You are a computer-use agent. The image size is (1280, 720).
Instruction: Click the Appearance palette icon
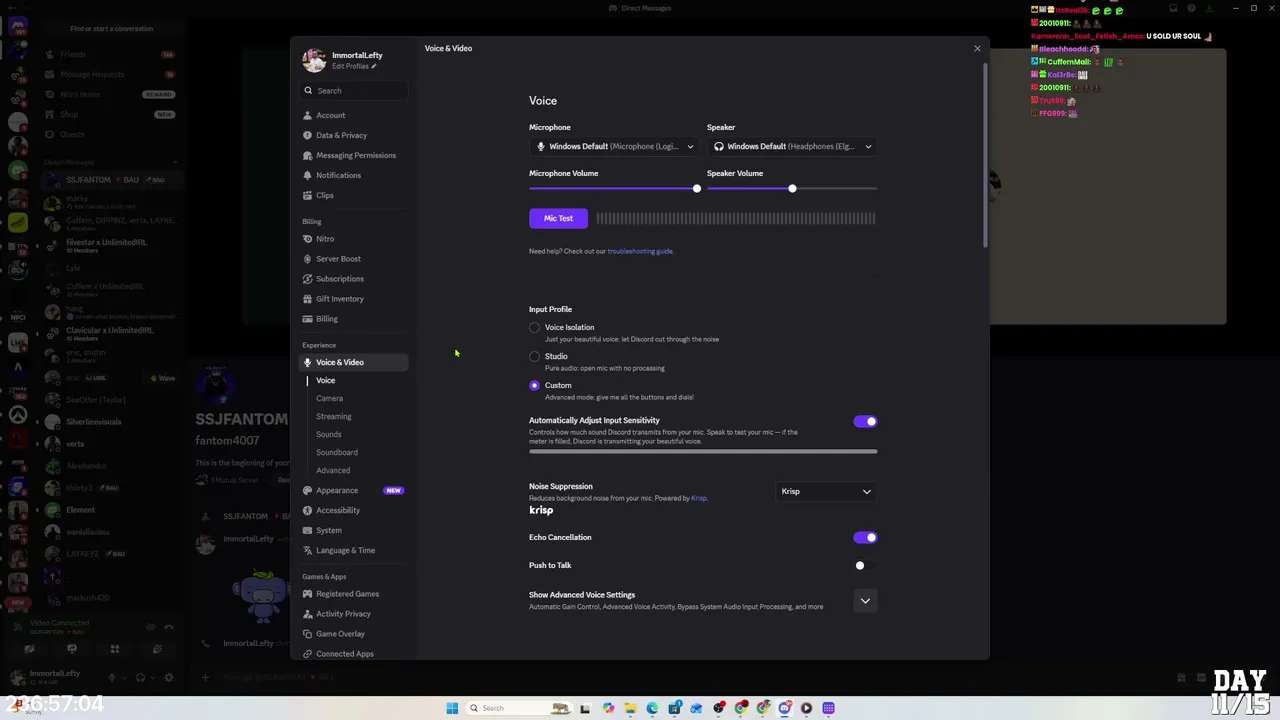(x=308, y=490)
